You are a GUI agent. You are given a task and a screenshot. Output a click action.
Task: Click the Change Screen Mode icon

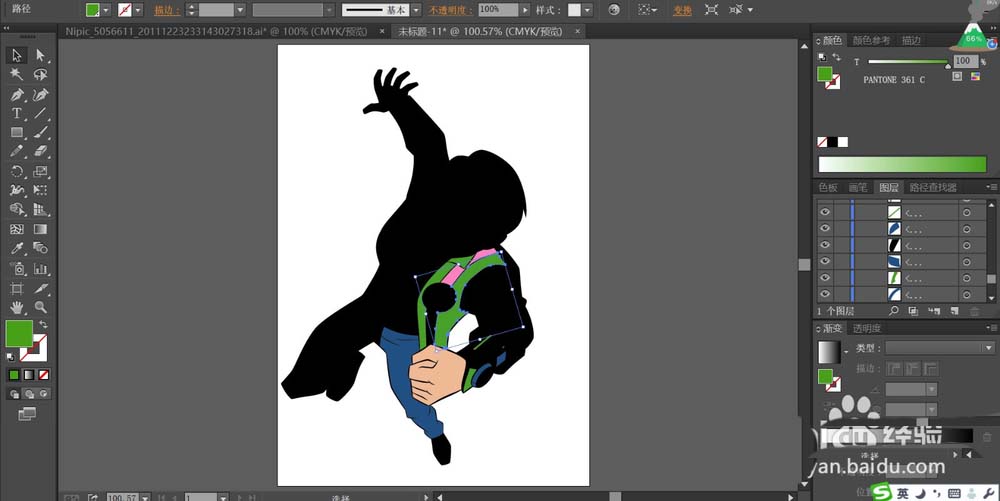point(27,414)
